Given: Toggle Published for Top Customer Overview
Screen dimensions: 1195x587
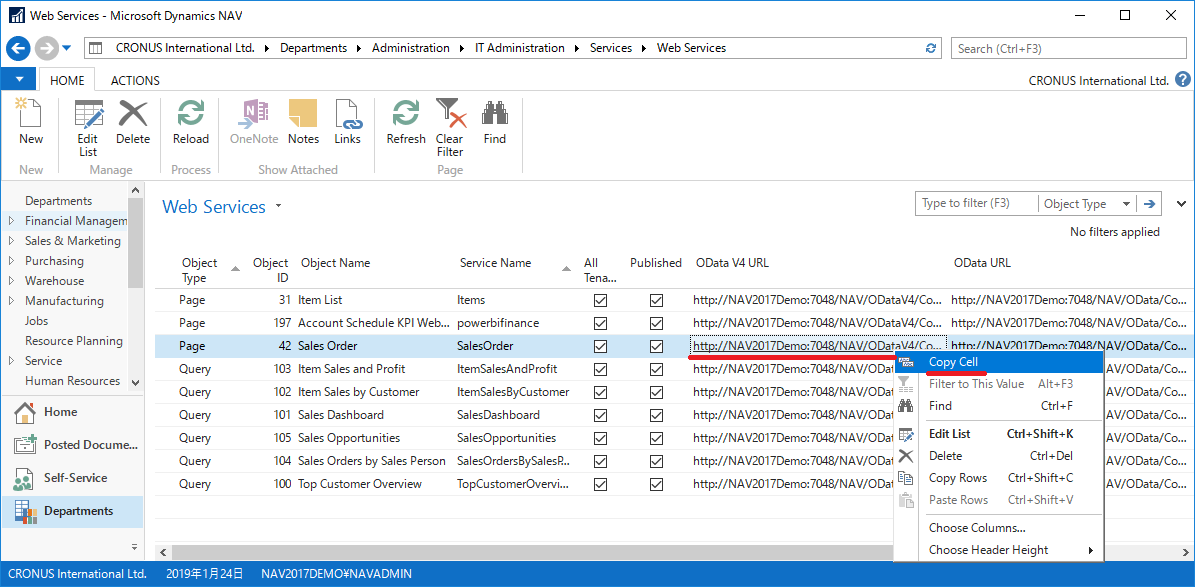Looking at the screenshot, I should click(x=656, y=484).
